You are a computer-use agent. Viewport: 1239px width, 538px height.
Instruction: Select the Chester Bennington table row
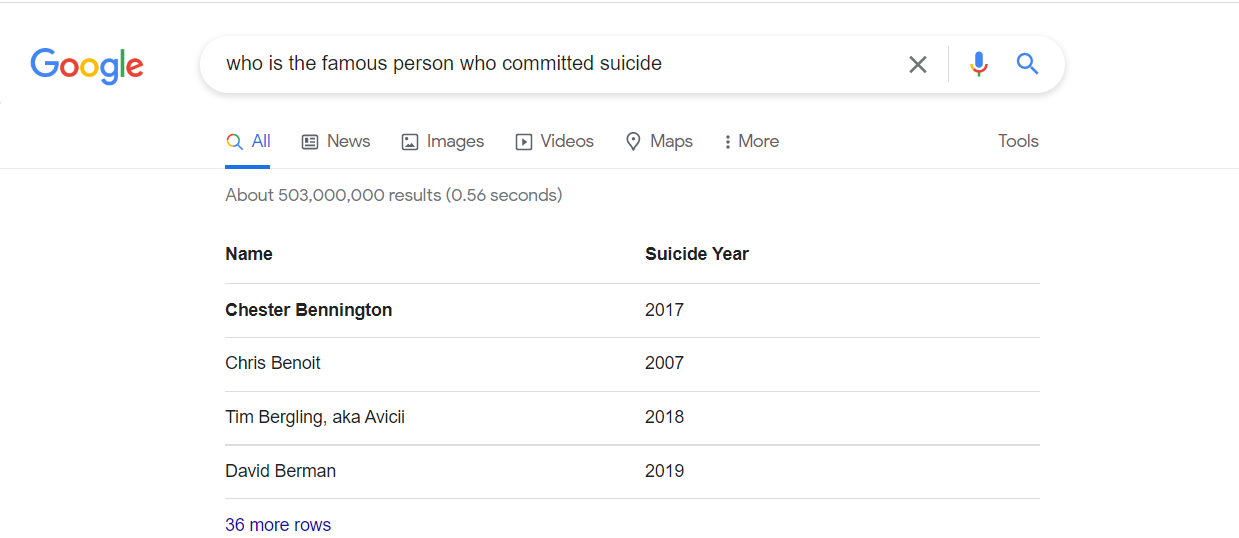click(632, 310)
